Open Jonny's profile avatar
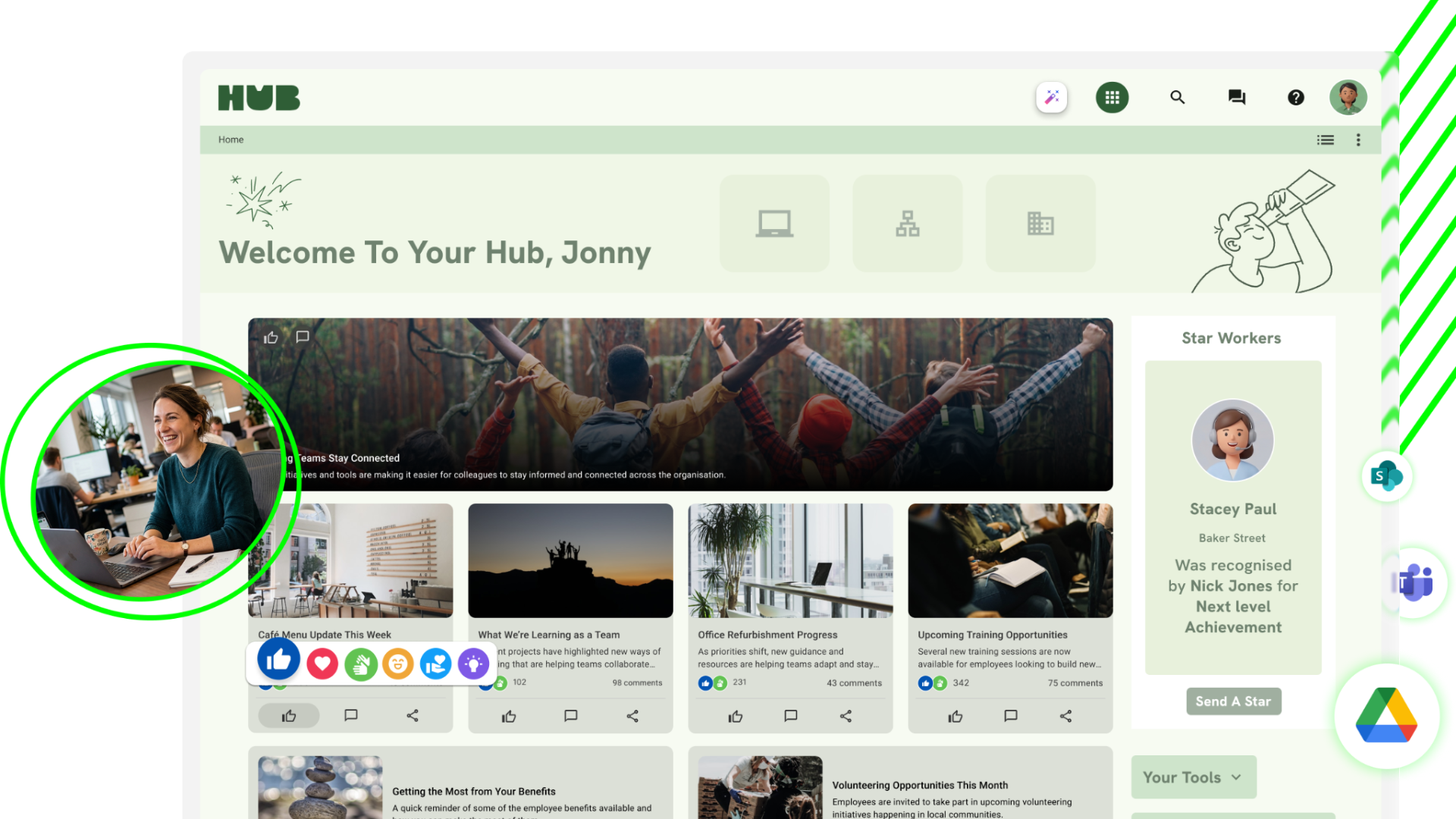Screen dimensions: 1456x819 (x=1348, y=97)
